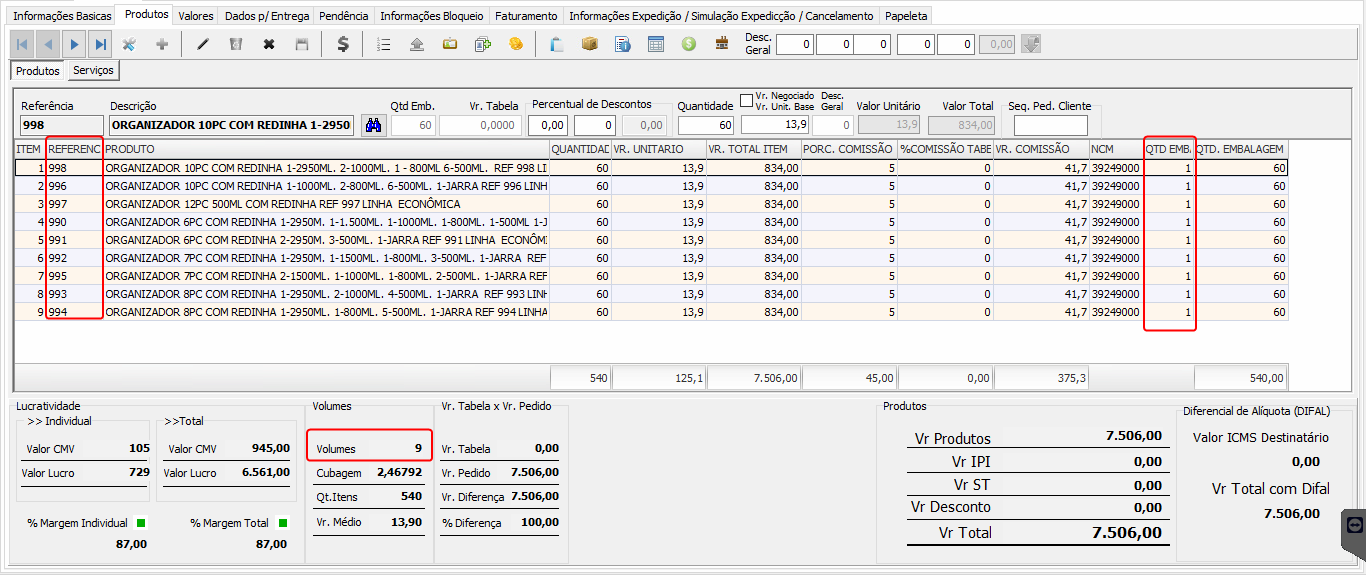The height and width of the screenshot is (575, 1366).
Task: Click the green dollar coin icon
Action: 689,44
